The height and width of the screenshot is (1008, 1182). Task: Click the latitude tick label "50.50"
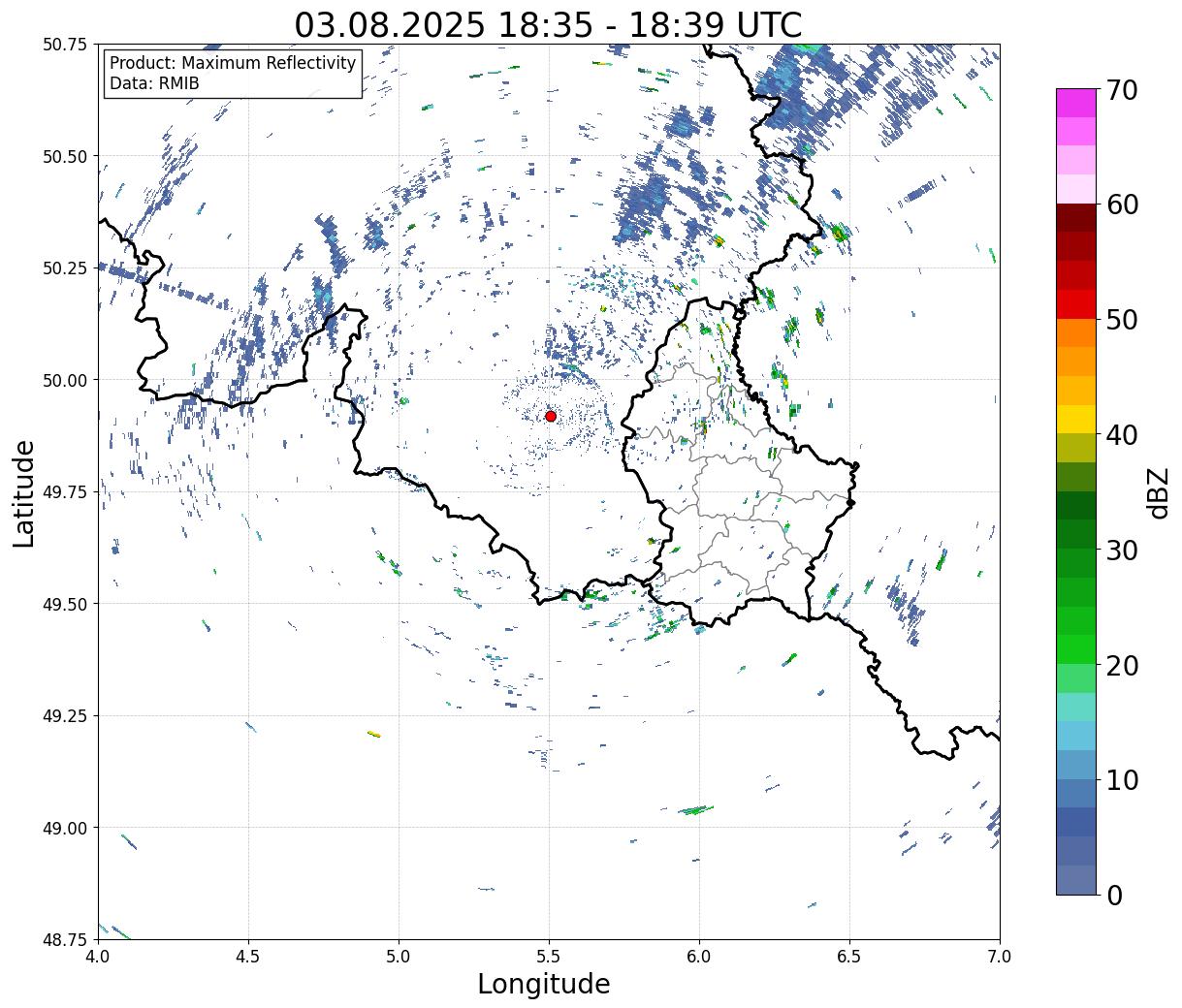tap(65, 156)
